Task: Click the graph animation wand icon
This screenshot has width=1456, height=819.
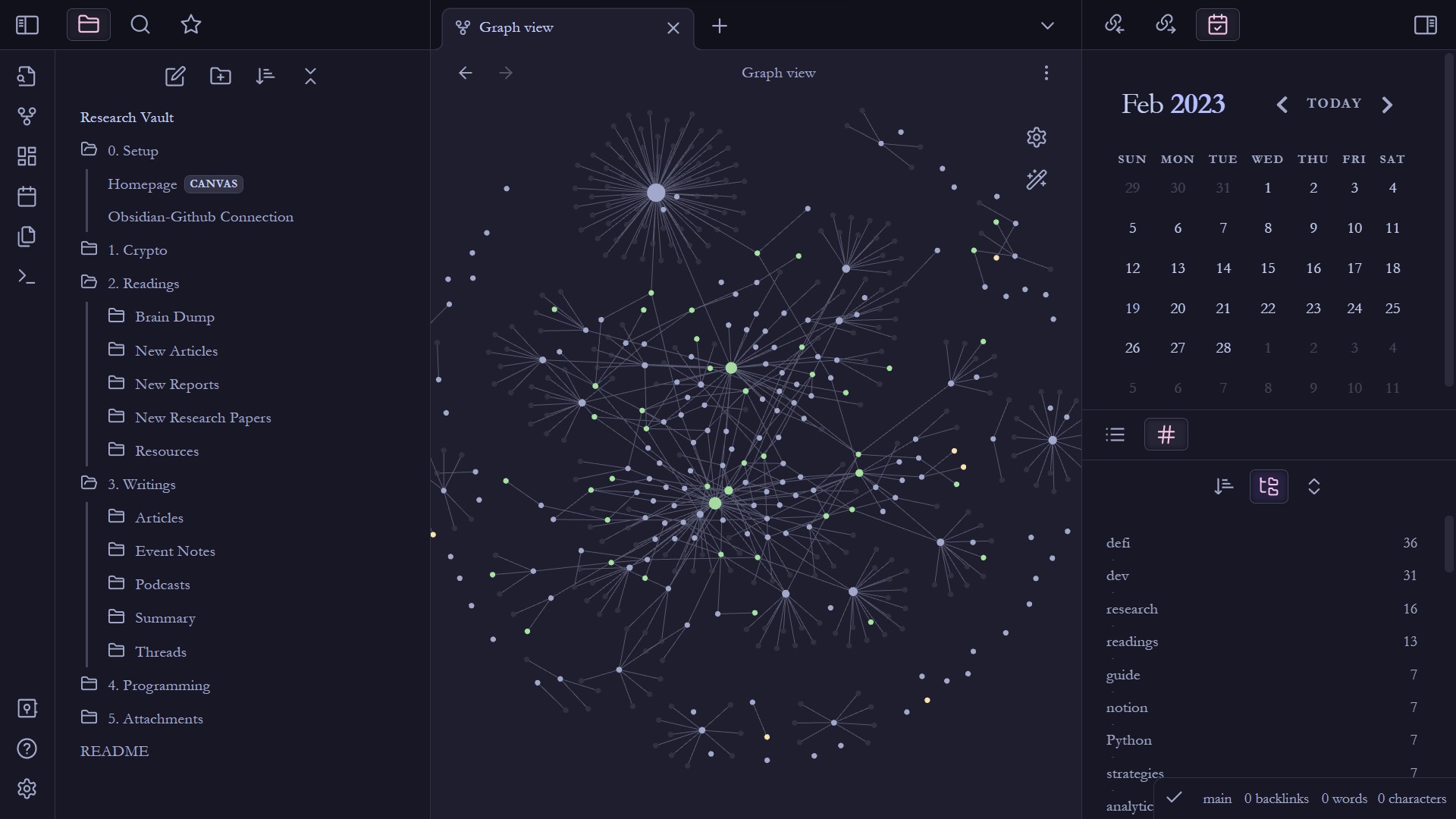Action: [x=1036, y=180]
